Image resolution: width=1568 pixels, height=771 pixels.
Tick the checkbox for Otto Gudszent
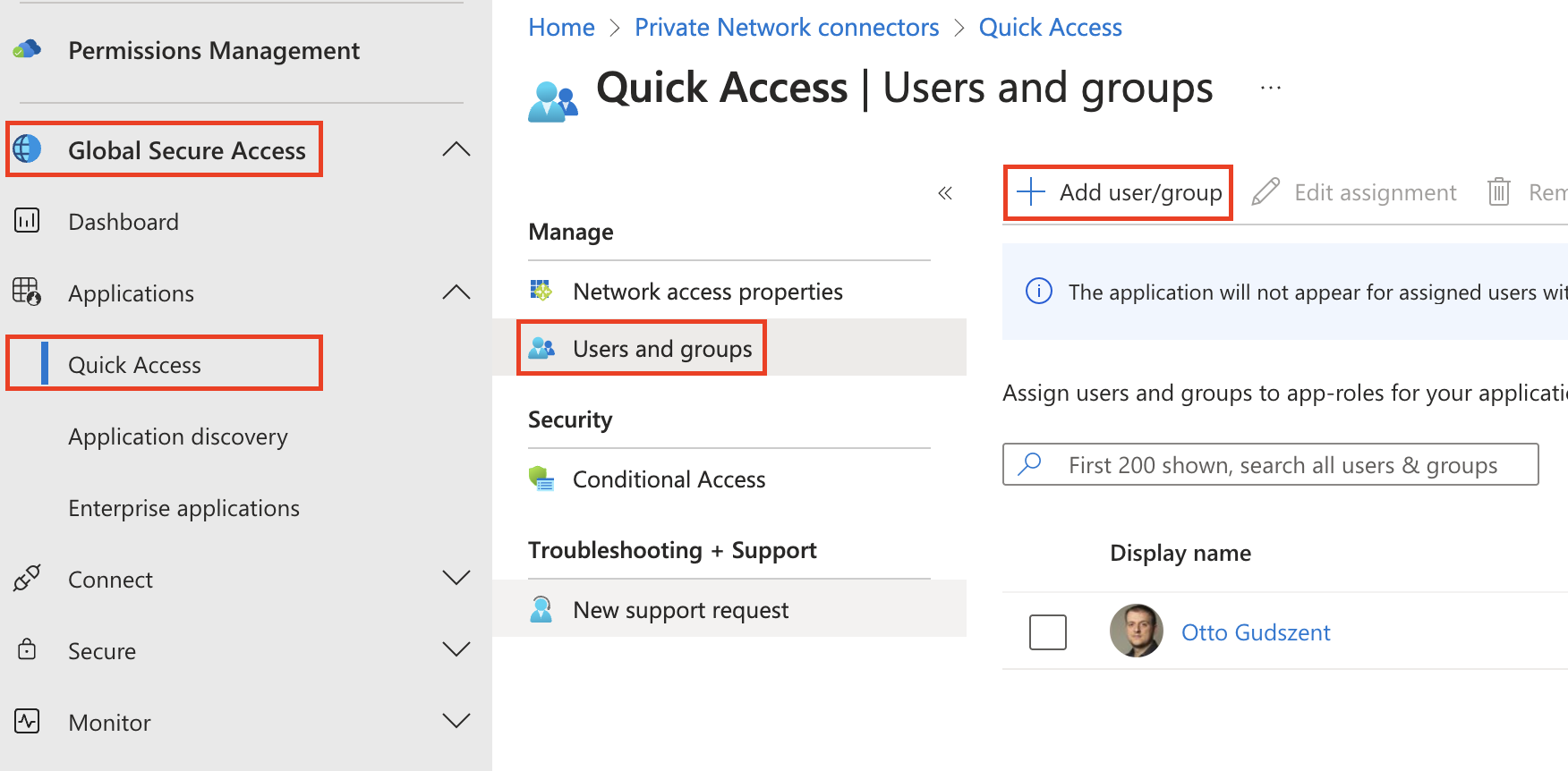pyautogui.click(x=1048, y=631)
